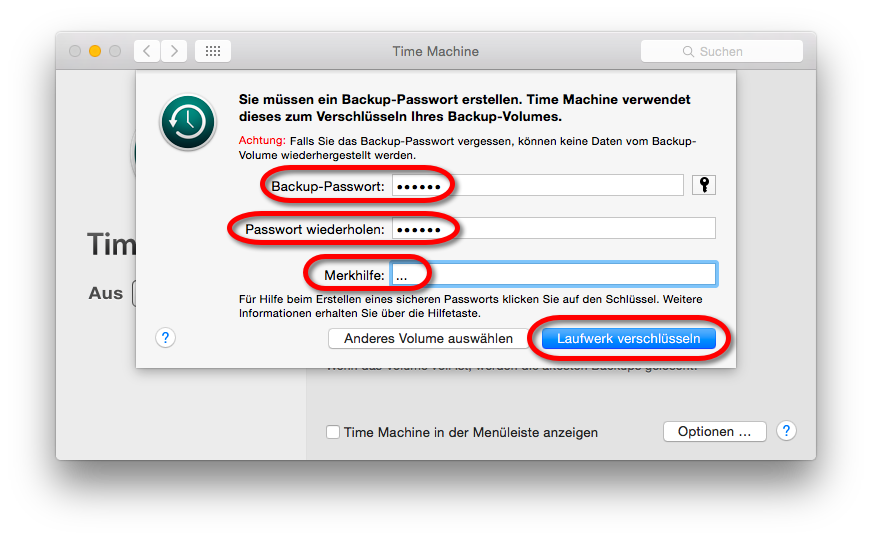The image size is (872, 540).
Task: Click the magnifier icon in Suchen field
Action: coord(688,52)
